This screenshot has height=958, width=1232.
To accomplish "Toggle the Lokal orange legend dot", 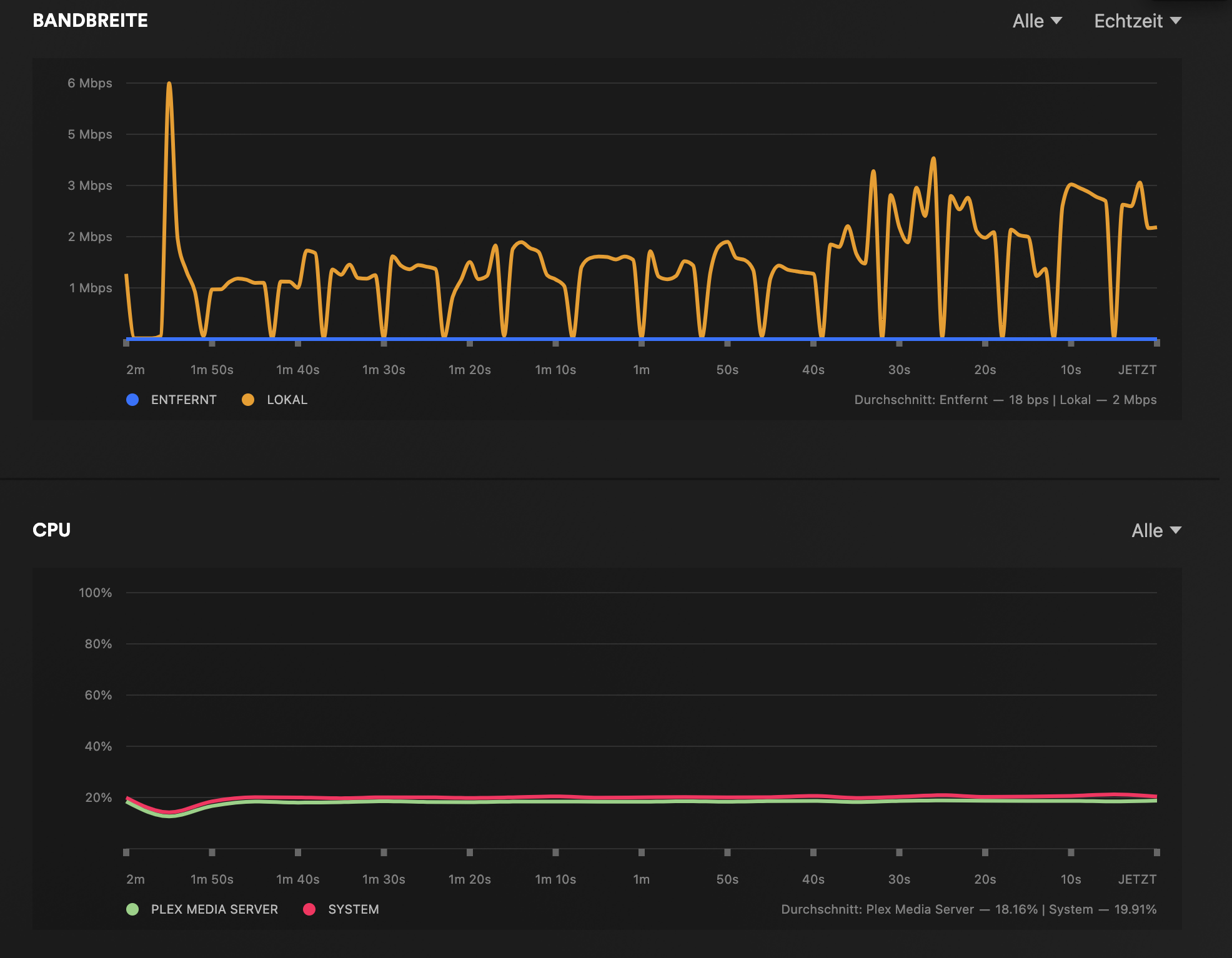I will [248, 400].
